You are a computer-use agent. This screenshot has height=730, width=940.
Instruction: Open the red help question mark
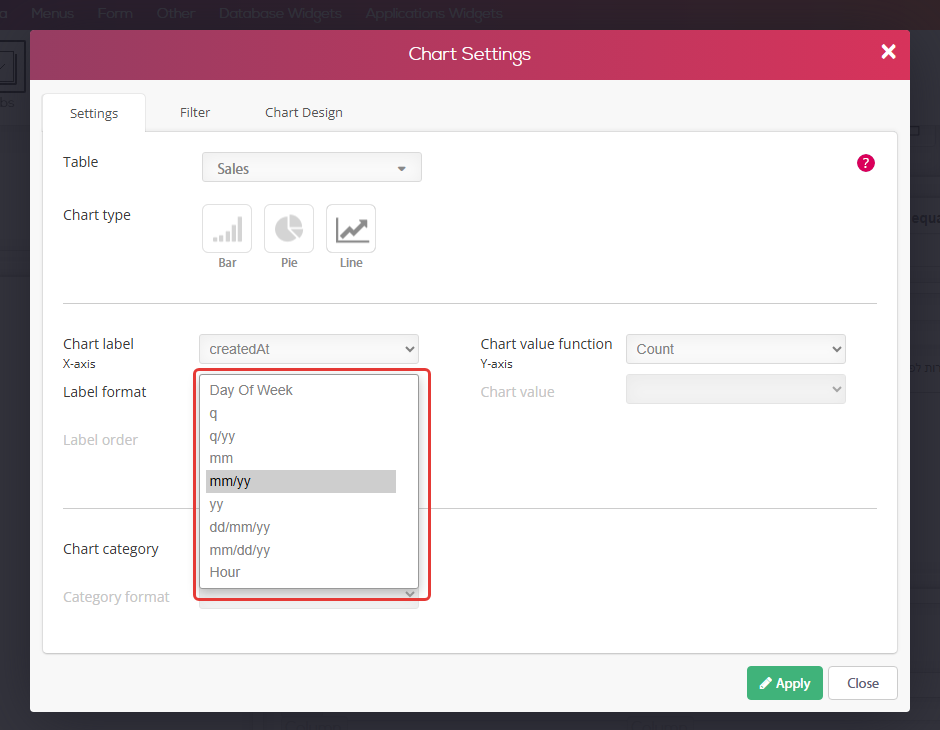pyautogui.click(x=865, y=163)
